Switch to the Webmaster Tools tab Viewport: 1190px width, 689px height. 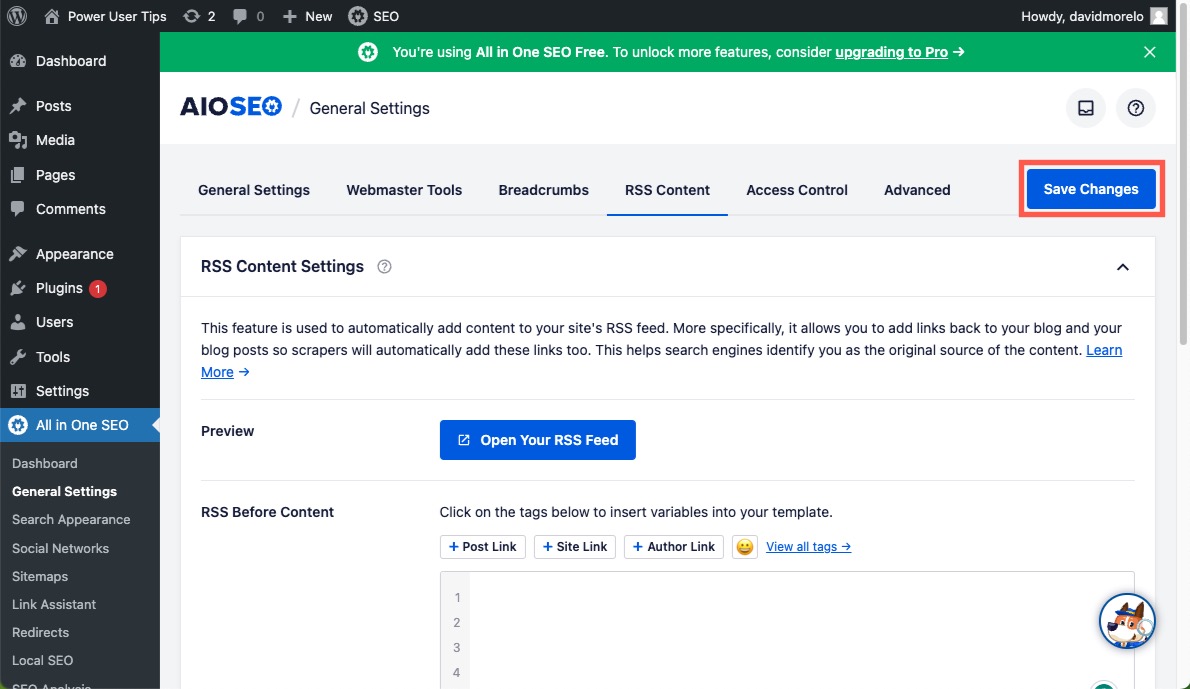404,189
